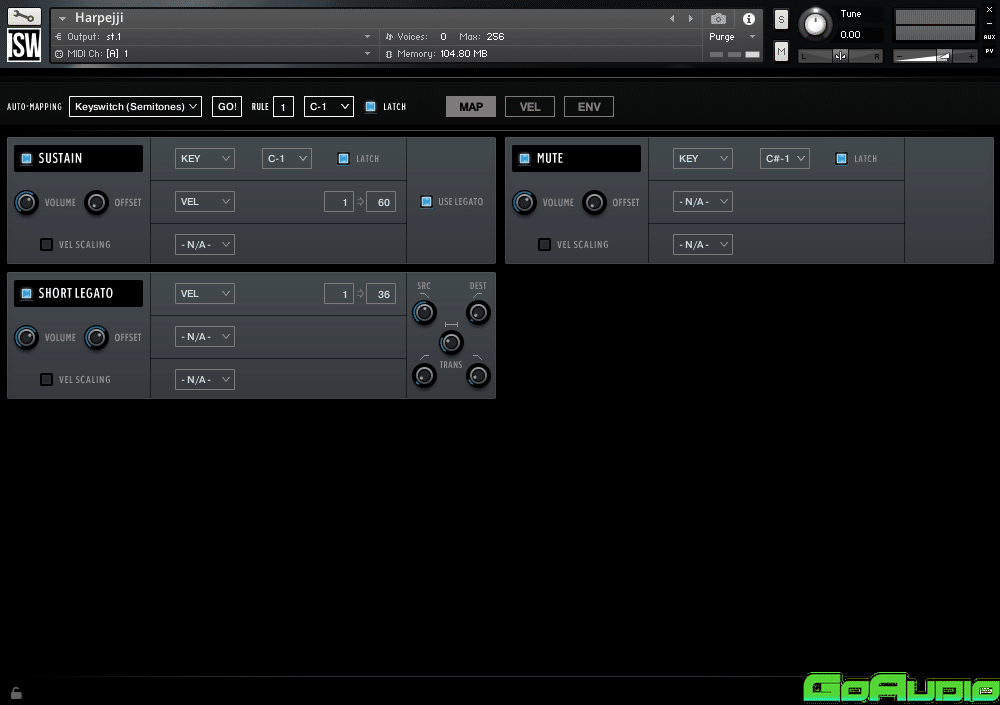Click the wrench edit-instrument icon
This screenshot has height=705, width=1000.
tap(24, 17)
